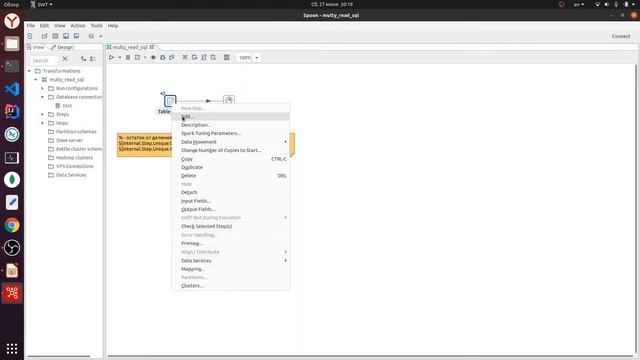Click the Save As toolbar icon
The height and width of the screenshot is (360, 640).
point(76,36)
